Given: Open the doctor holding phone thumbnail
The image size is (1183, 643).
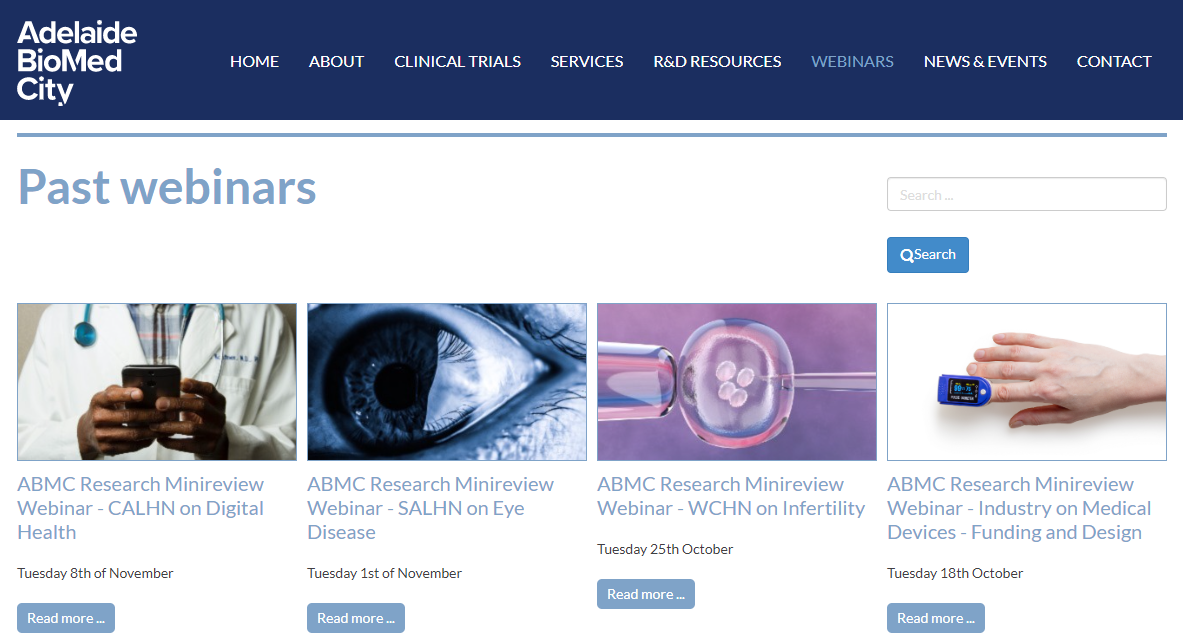Looking at the screenshot, I should pyautogui.click(x=157, y=381).
